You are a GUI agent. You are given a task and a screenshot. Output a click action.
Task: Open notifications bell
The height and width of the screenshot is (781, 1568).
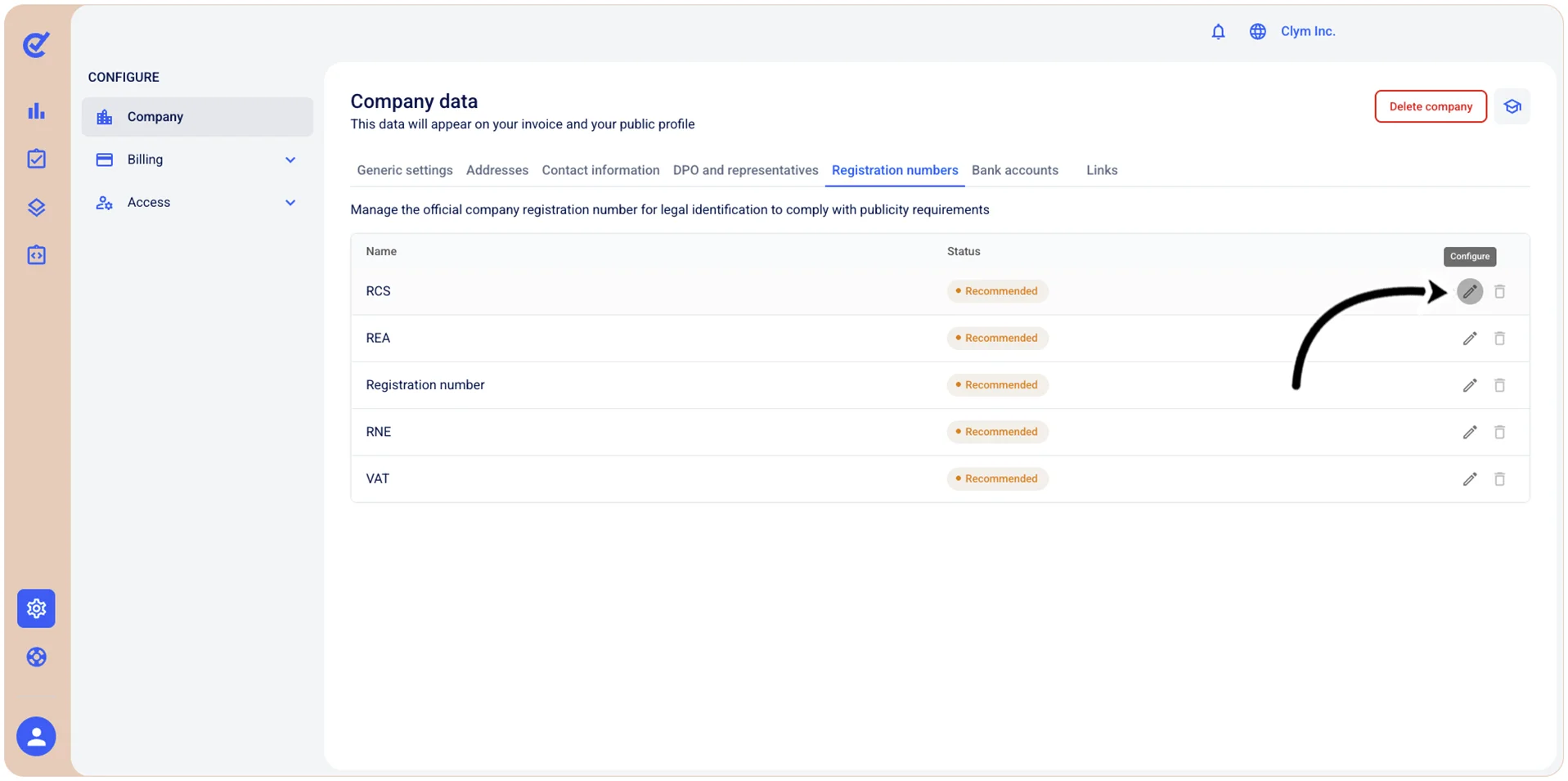click(1218, 31)
